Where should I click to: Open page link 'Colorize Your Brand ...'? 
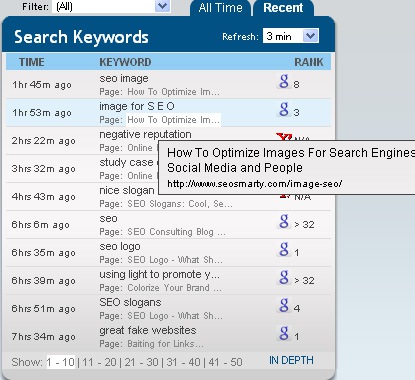(175, 288)
